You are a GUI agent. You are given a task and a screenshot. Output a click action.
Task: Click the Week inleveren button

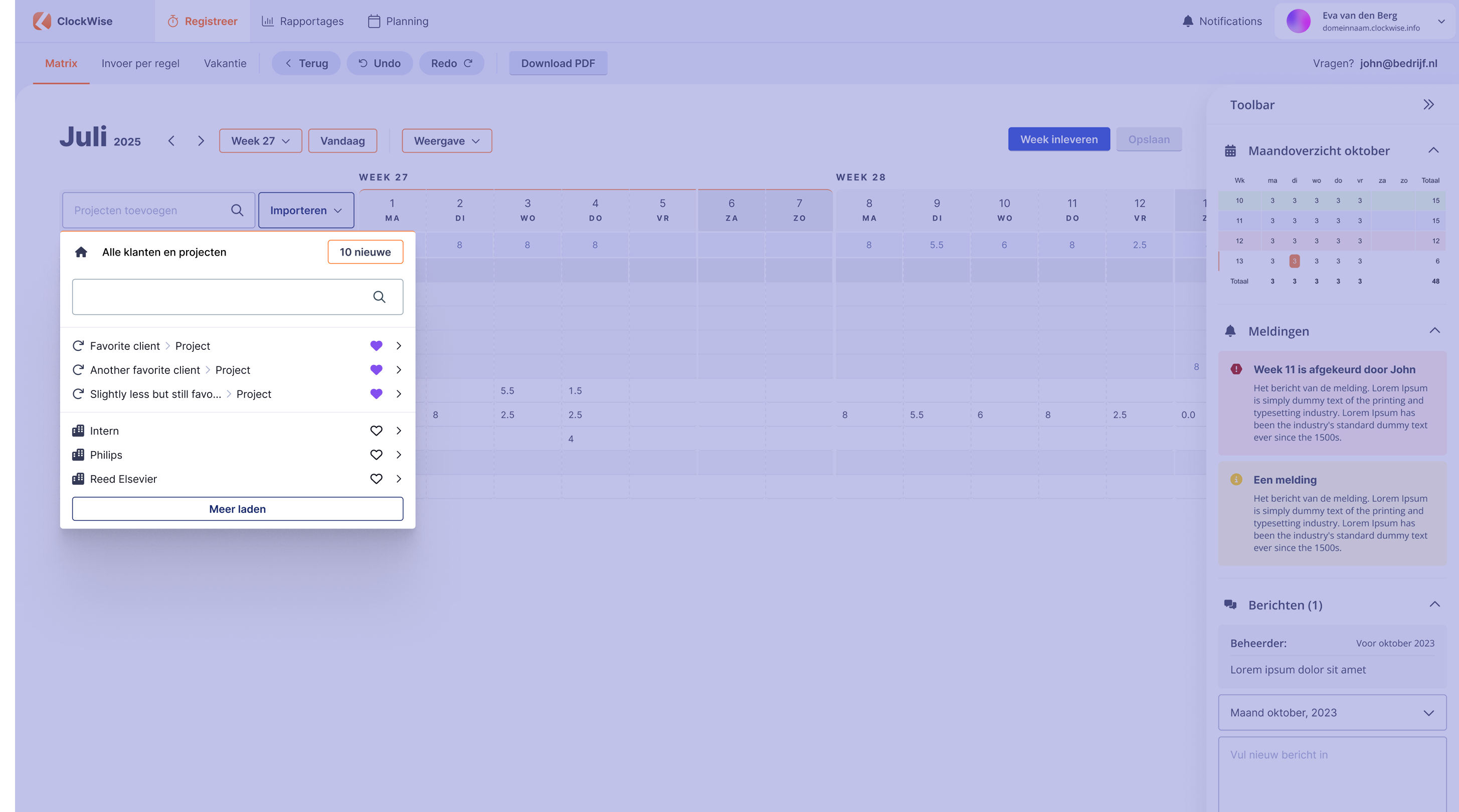point(1058,139)
